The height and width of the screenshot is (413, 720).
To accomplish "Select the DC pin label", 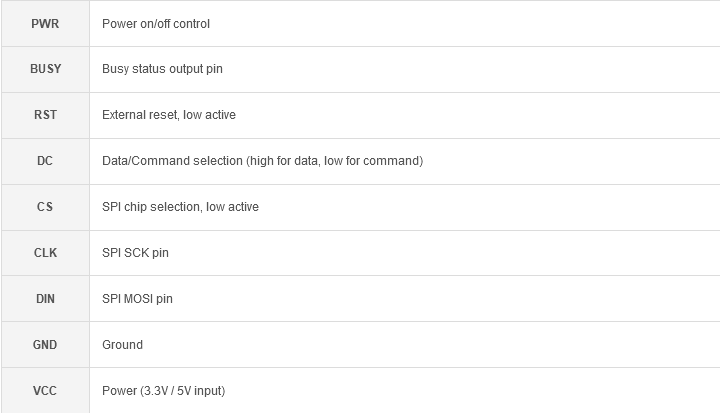I will point(45,161).
